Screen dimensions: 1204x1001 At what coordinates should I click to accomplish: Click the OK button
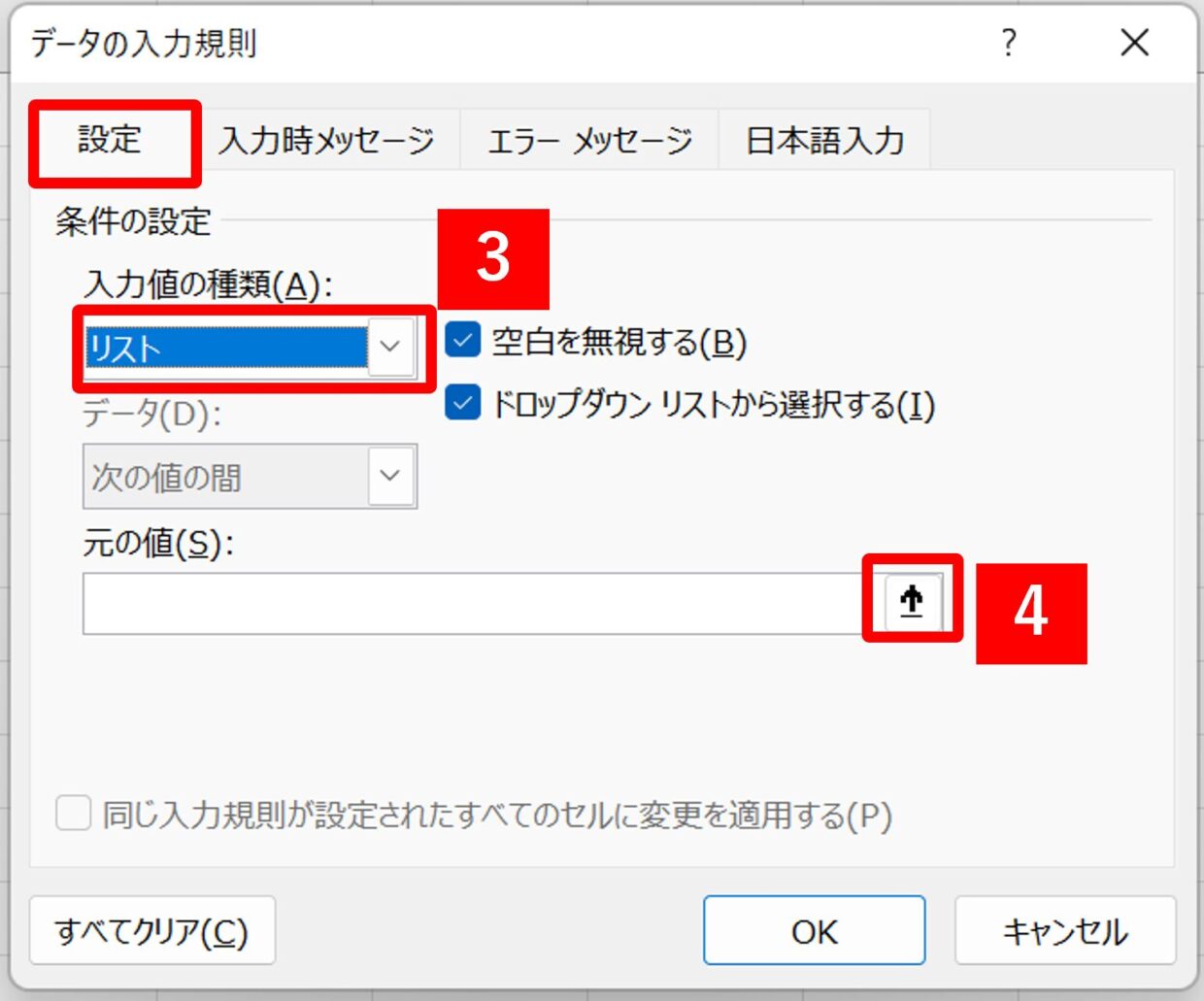point(814,930)
